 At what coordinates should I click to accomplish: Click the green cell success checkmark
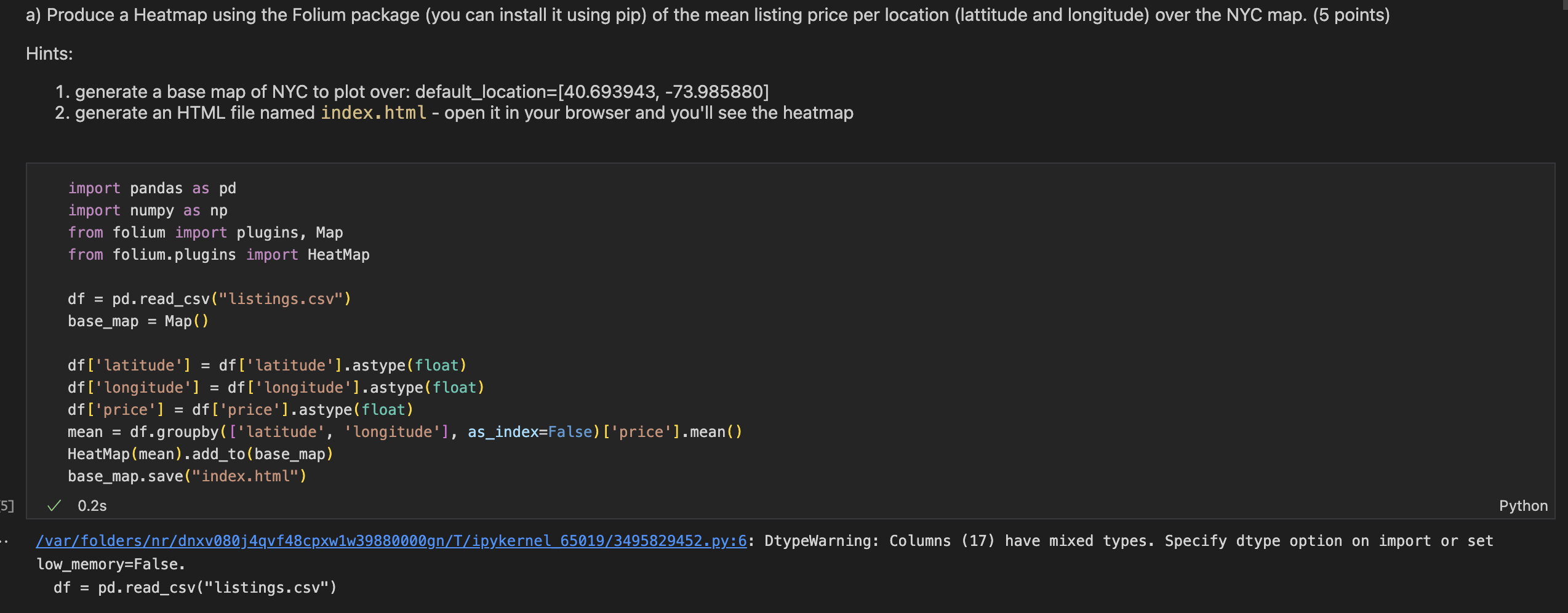tap(54, 506)
